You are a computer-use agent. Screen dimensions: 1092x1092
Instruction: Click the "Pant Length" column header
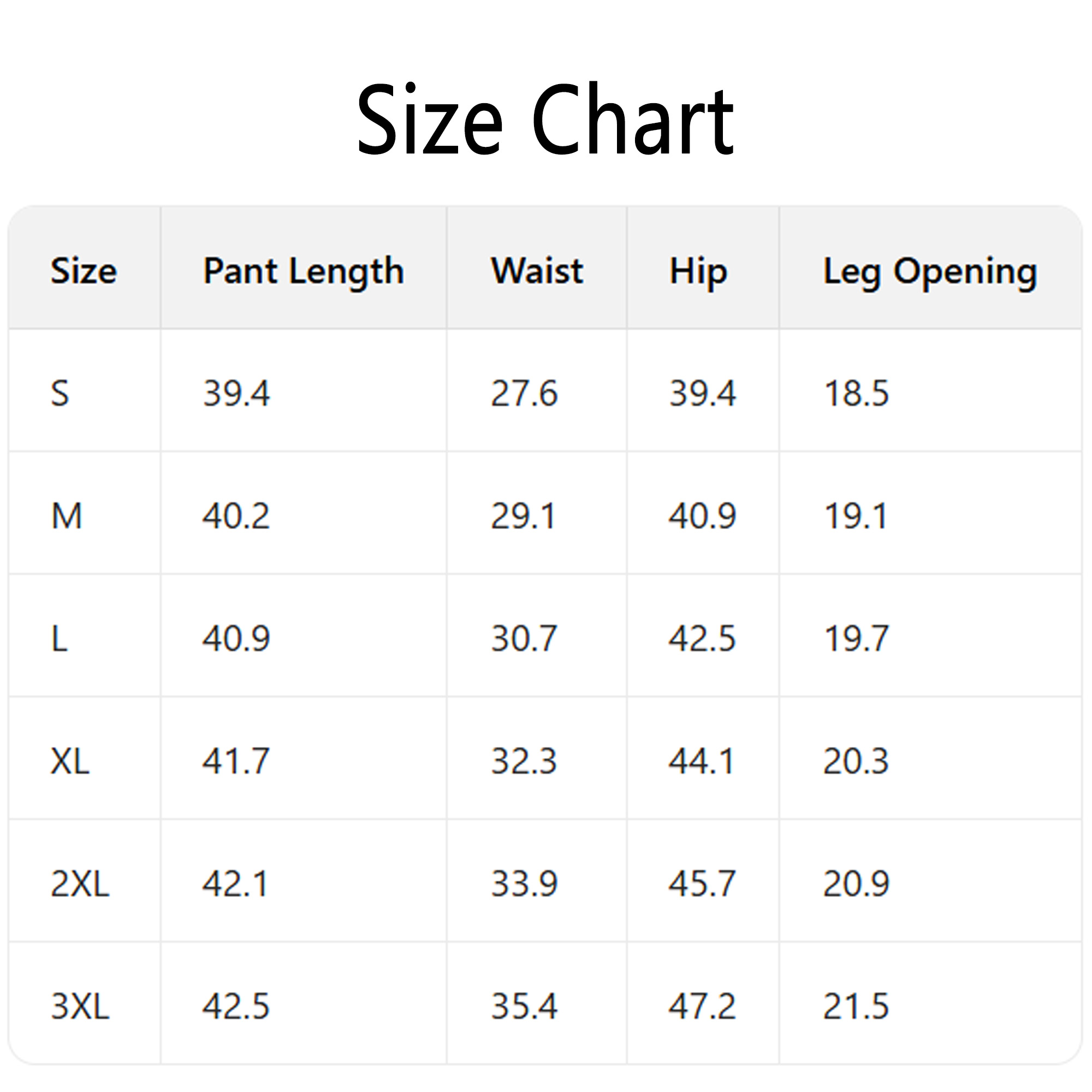[304, 271]
